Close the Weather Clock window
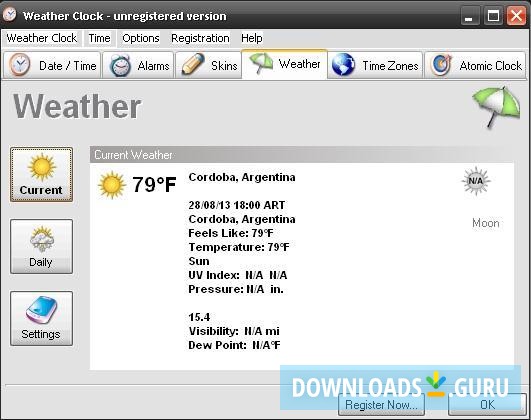Viewport: 531px width, 420px height. [x=516, y=16]
